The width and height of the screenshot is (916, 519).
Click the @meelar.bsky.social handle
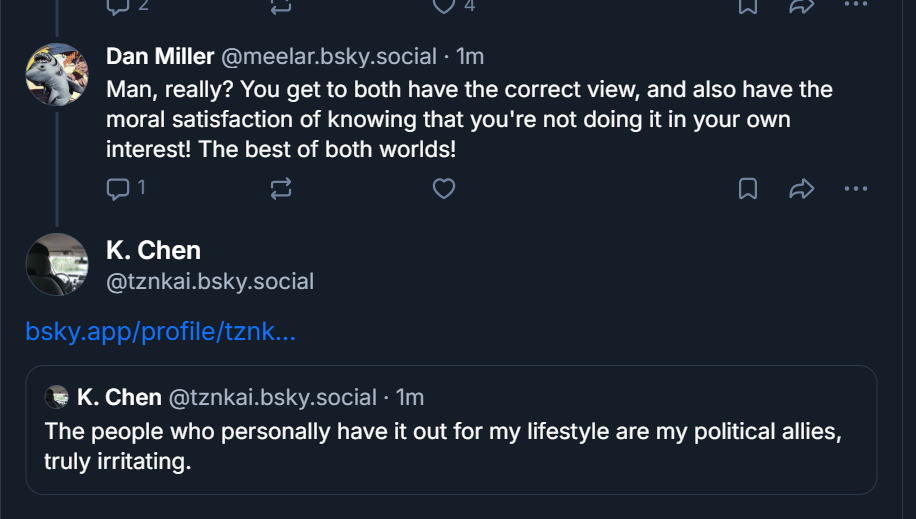[x=328, y=57]
